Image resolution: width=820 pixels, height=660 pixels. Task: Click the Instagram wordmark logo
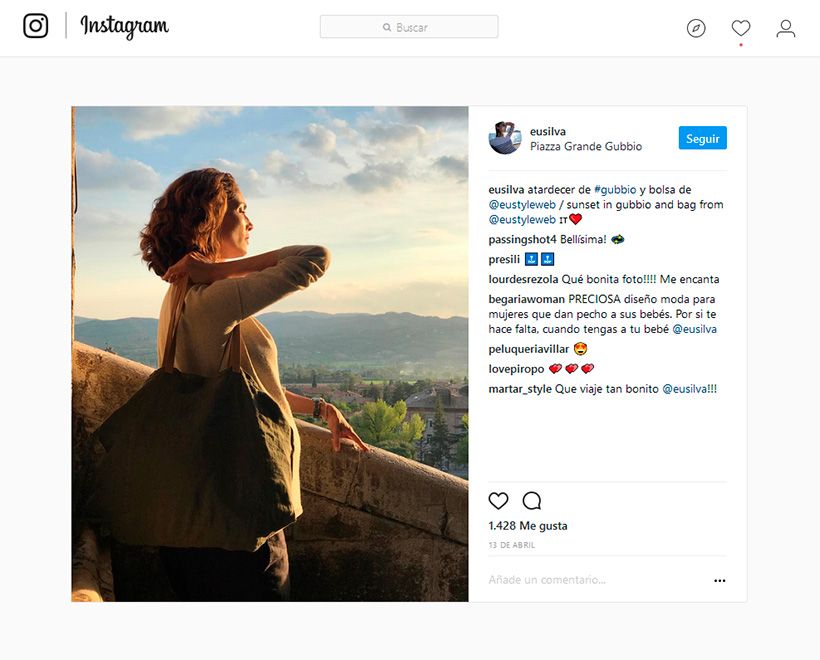[x=124, y=26]
